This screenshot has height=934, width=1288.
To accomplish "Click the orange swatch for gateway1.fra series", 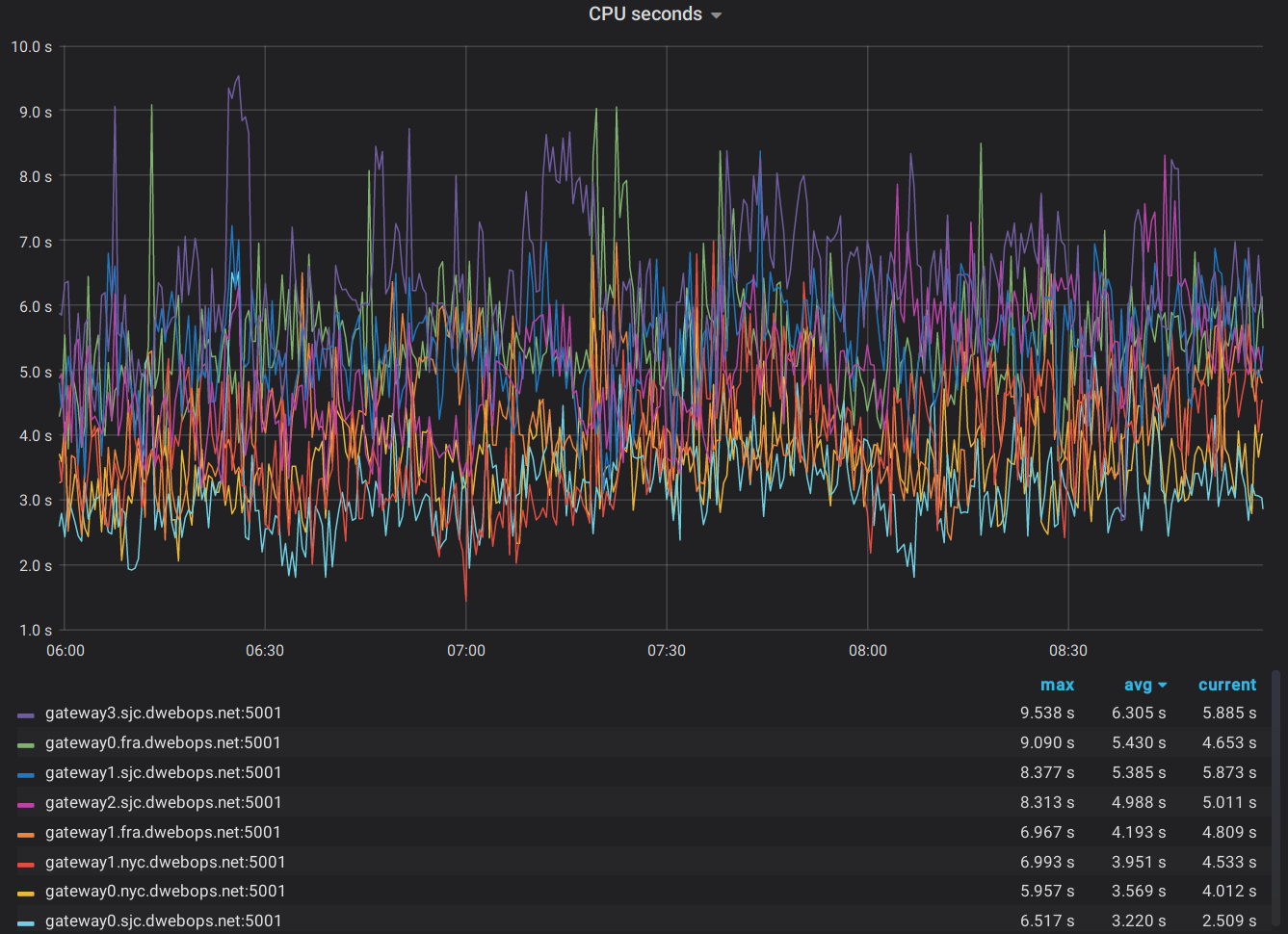I will [26, 832].
